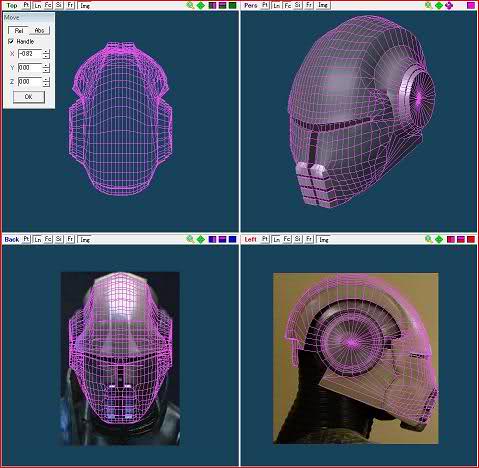479x468 pixels.
Task: Click the Y value field in Move panel
Action: [x=30, y=68]
